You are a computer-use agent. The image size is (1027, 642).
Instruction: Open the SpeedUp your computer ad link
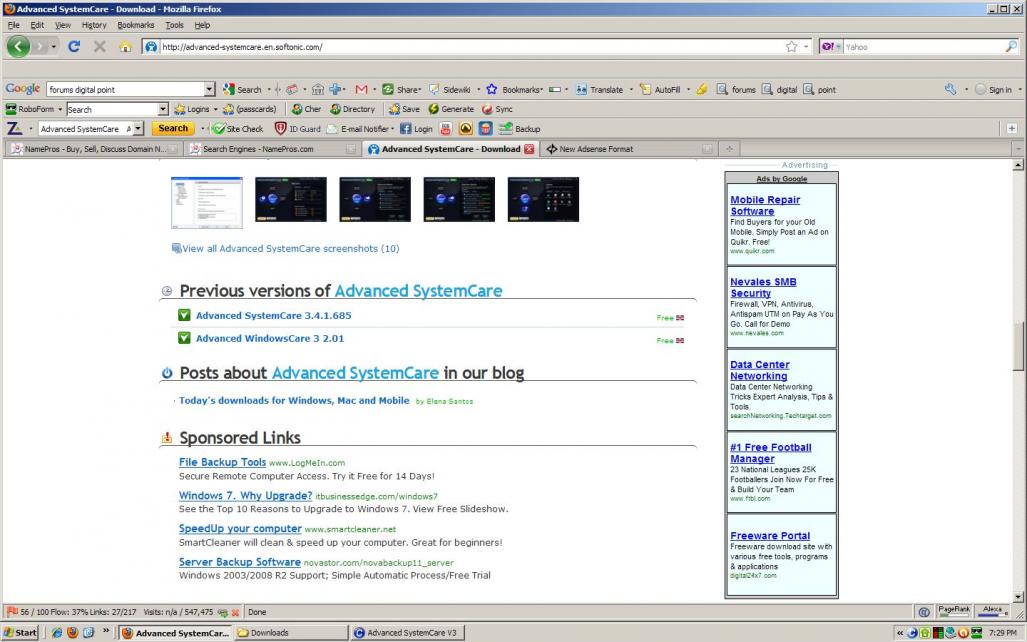[240, 528]
